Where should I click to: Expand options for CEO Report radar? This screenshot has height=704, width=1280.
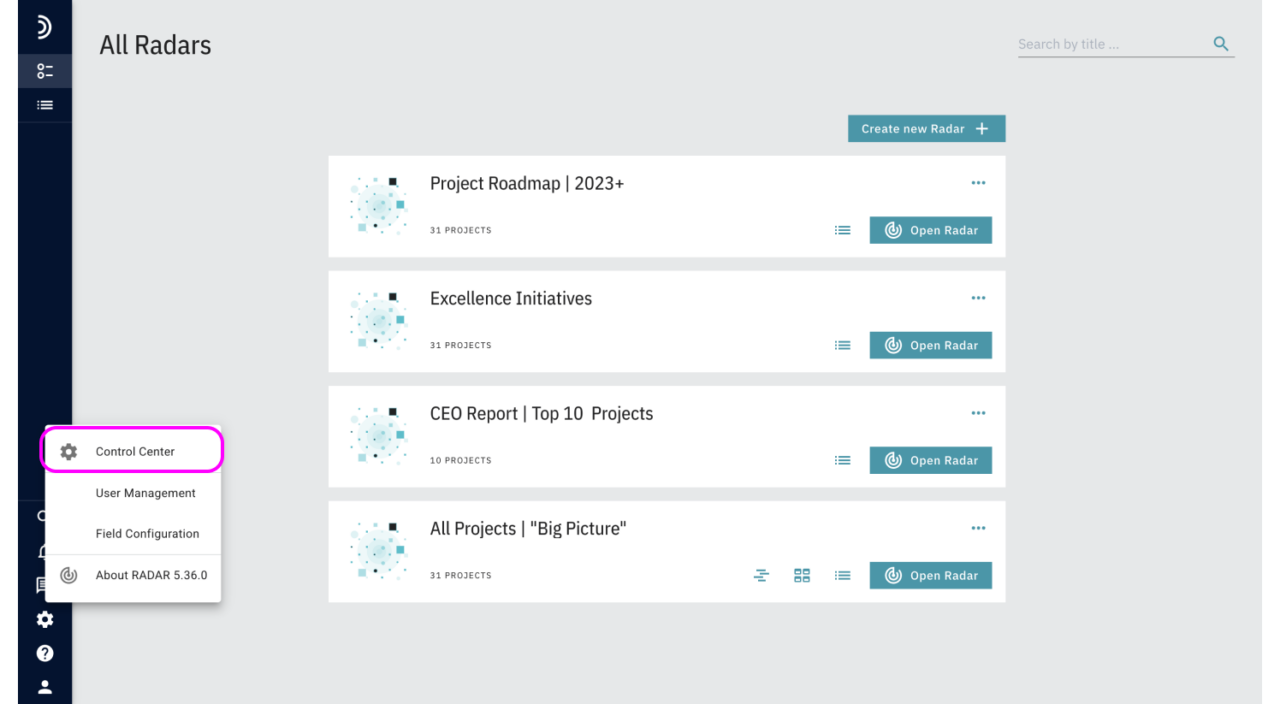tap(978, 413)
